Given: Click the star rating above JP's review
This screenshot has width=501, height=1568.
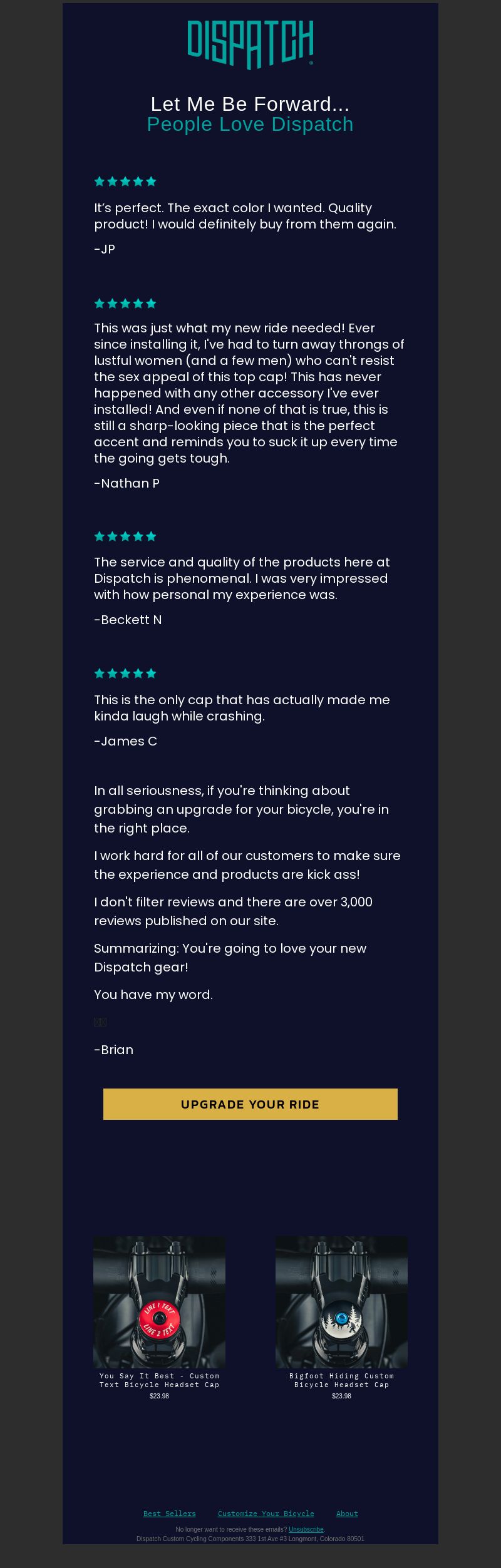Looking at the screenshot, I should (x=125, y=182).
